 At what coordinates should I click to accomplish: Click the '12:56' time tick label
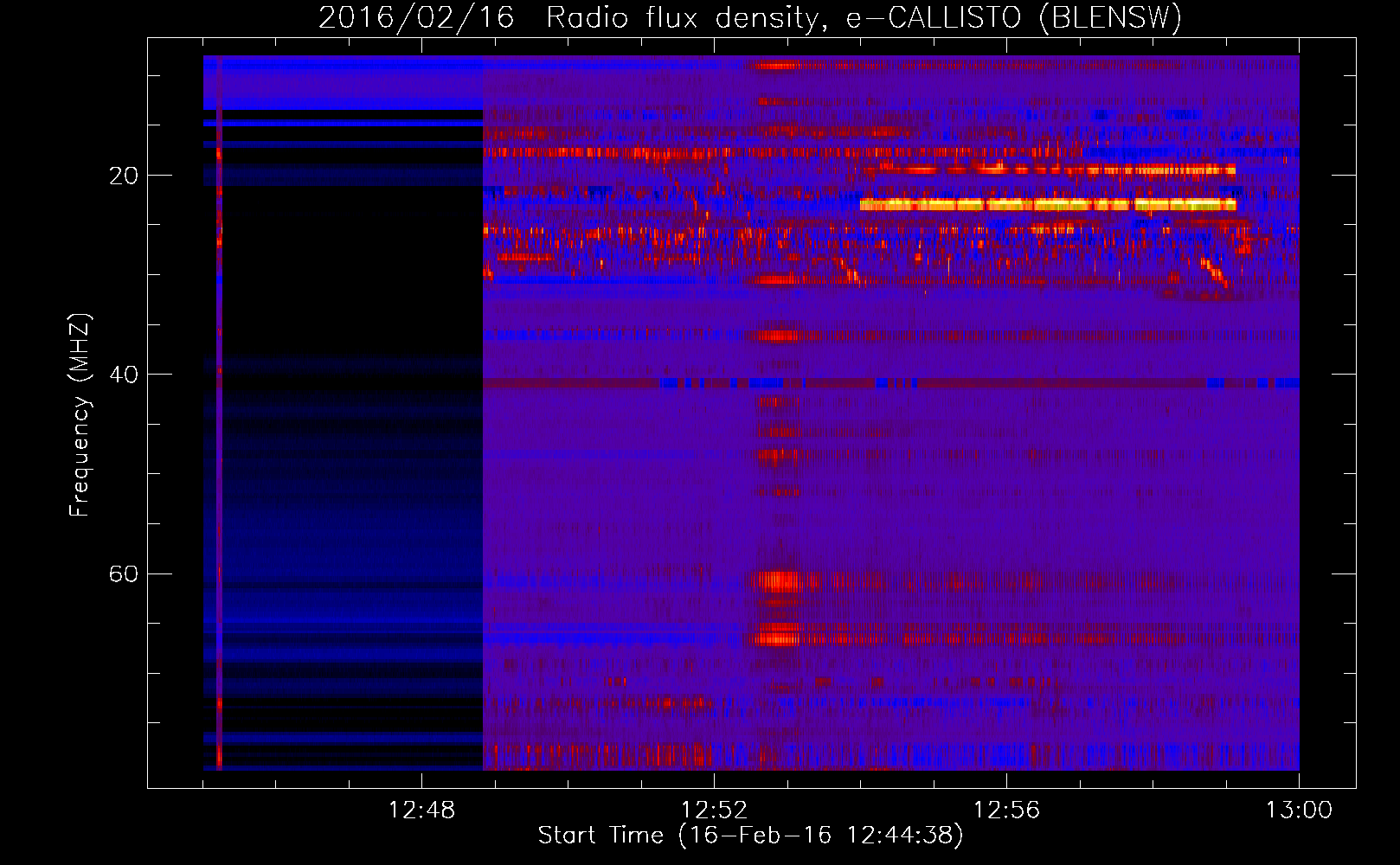[x=1006, y=811]
